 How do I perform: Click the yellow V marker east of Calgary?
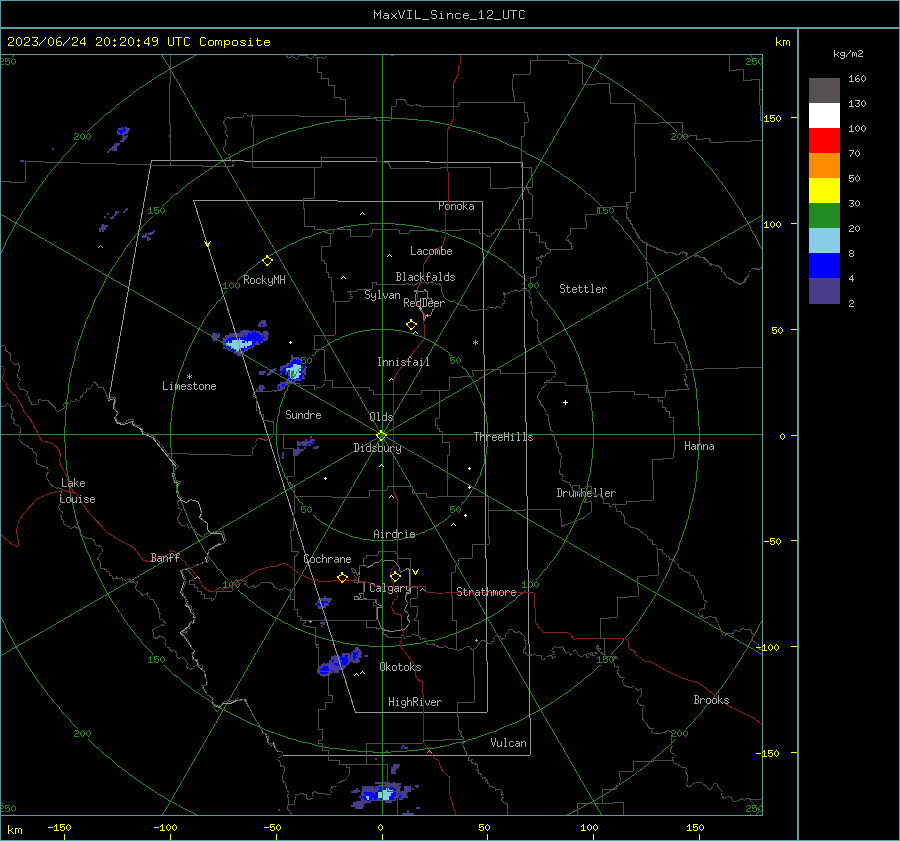(416, 572)
